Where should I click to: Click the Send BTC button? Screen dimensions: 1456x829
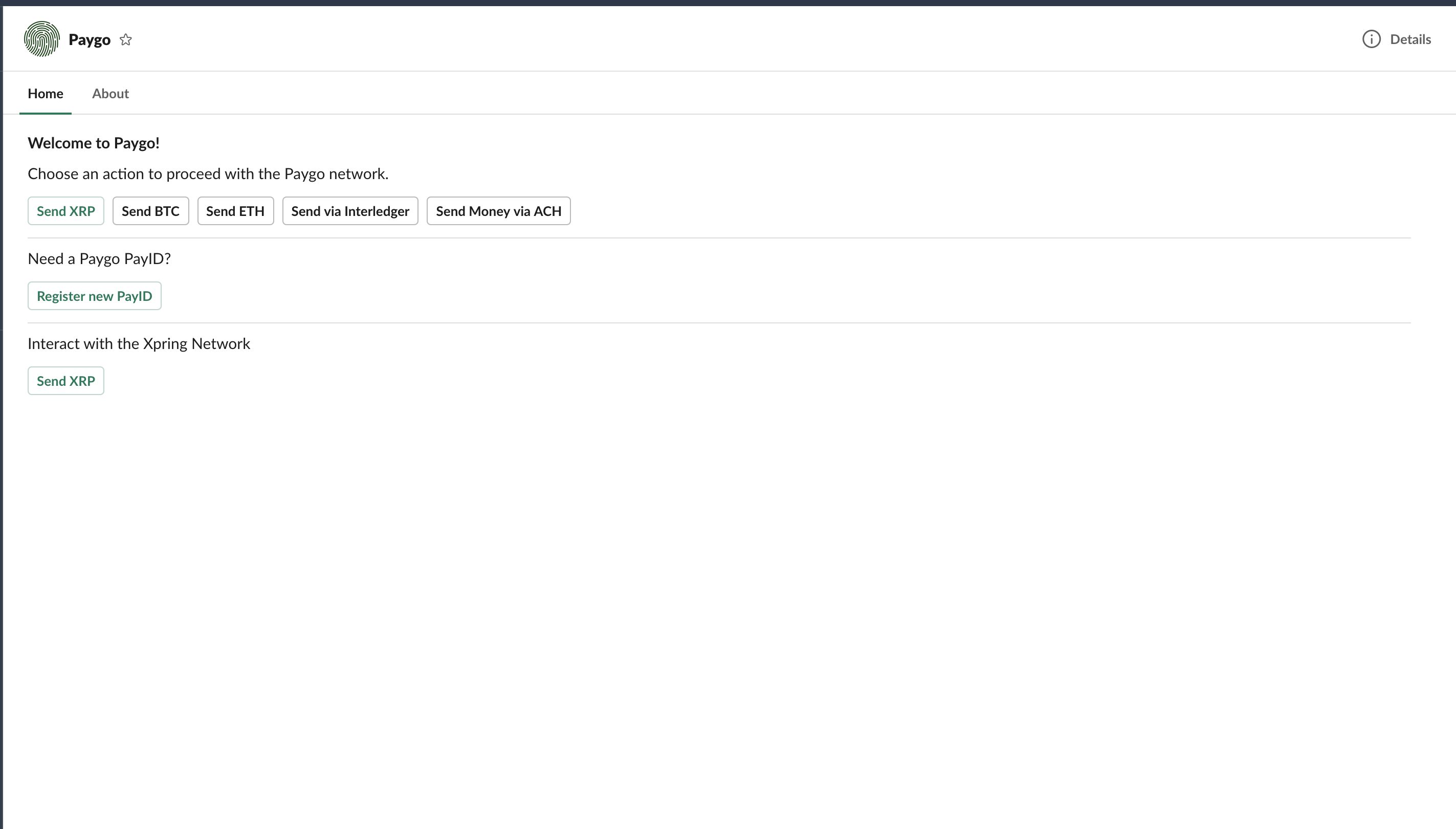pos(150,211)
